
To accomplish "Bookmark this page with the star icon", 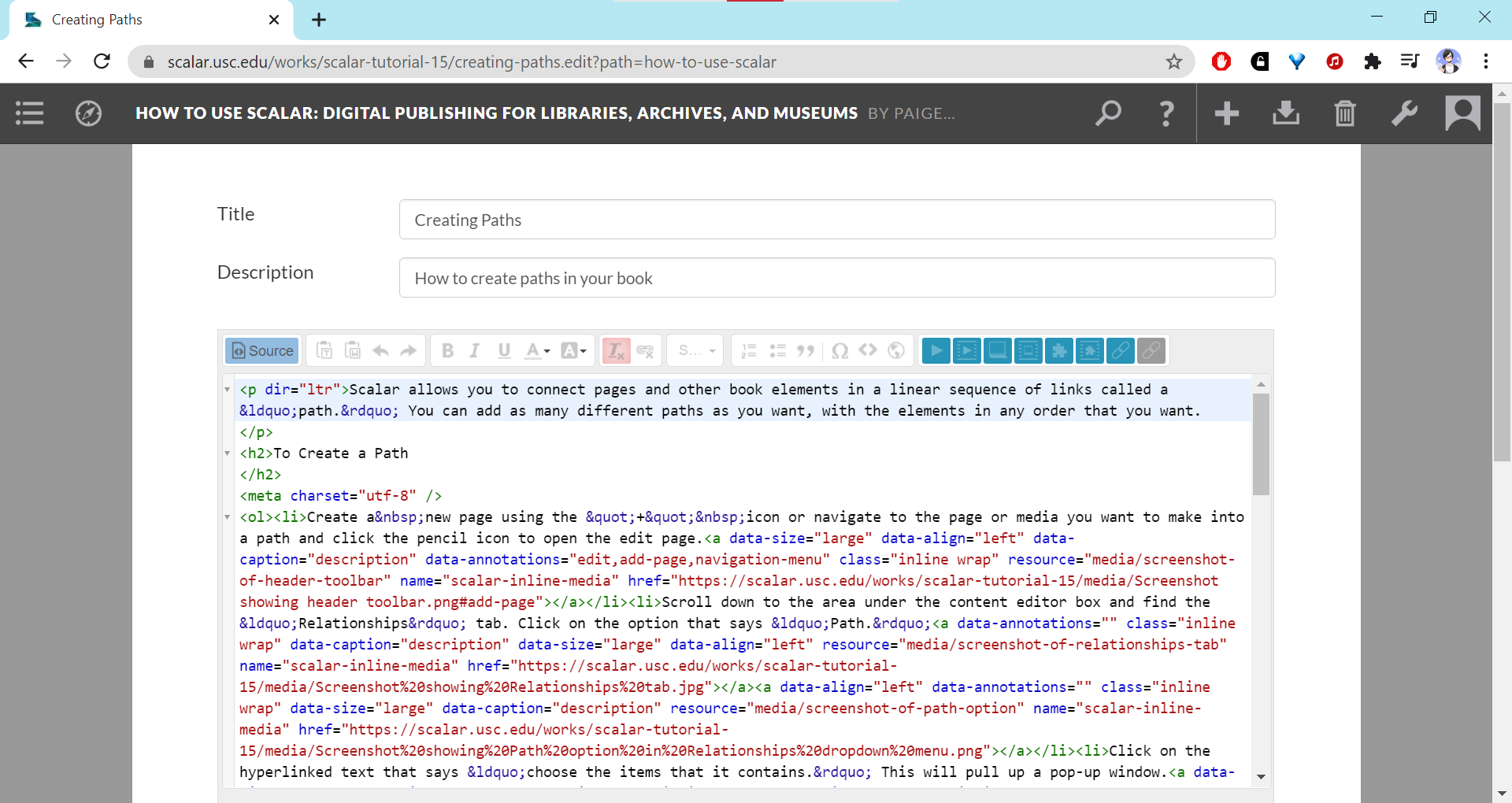I will pyautogui.click(x=1173, y=61).
